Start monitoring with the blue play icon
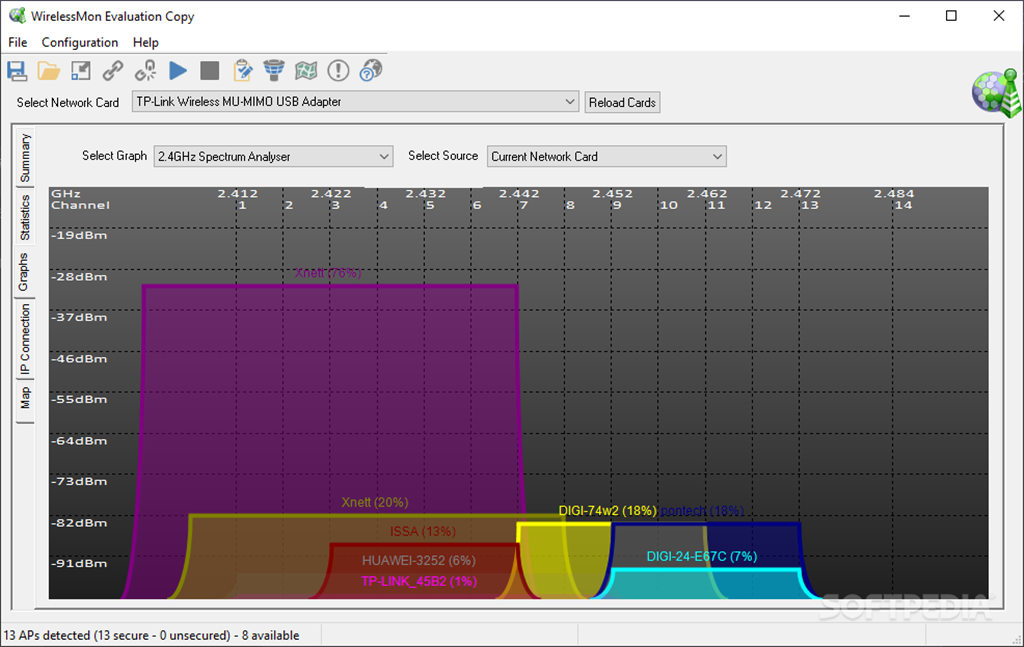This screenshot has width=1024, height=647. tap(178, 71)
